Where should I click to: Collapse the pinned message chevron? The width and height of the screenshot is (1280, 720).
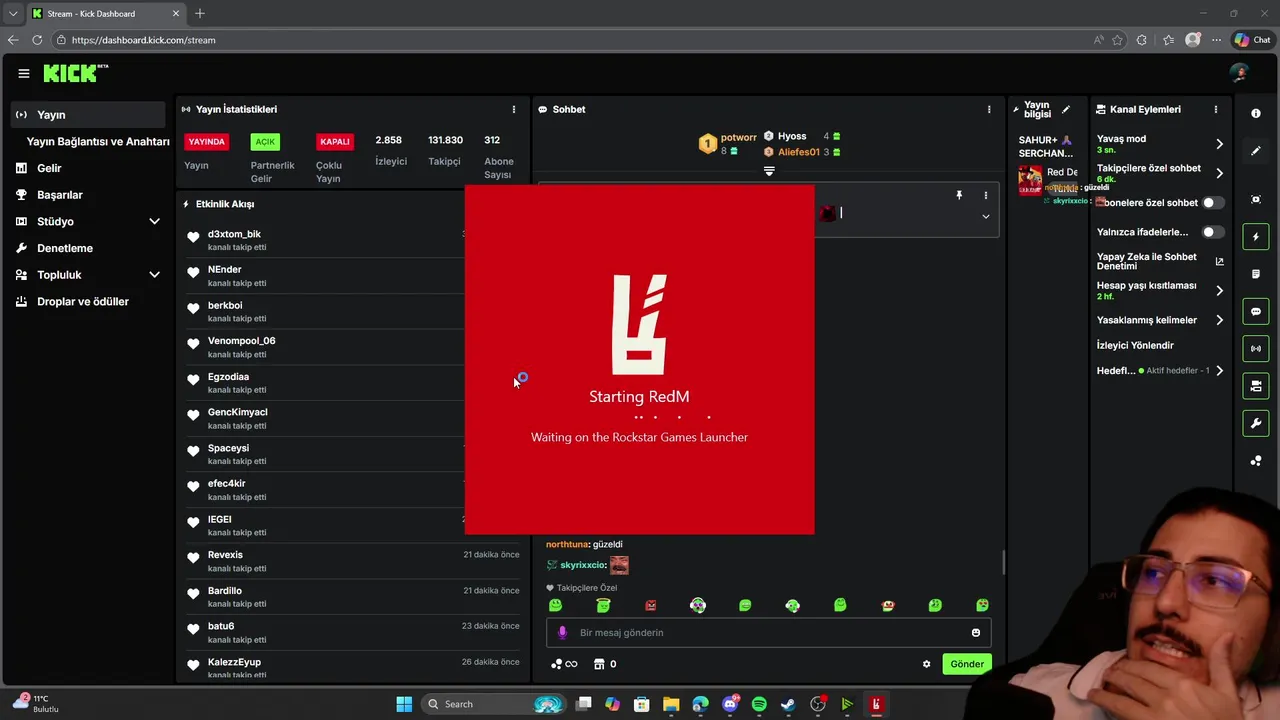pos(985,216)
